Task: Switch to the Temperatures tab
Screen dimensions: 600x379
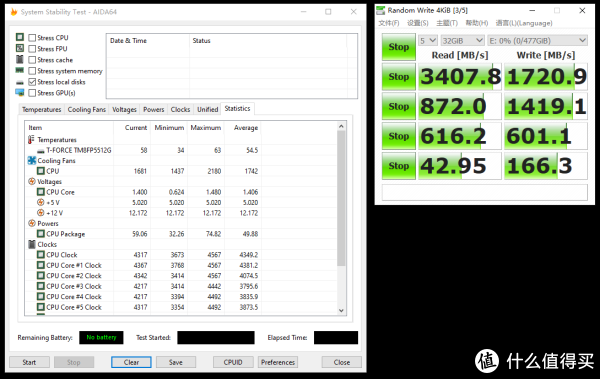Action: [41, 109]
